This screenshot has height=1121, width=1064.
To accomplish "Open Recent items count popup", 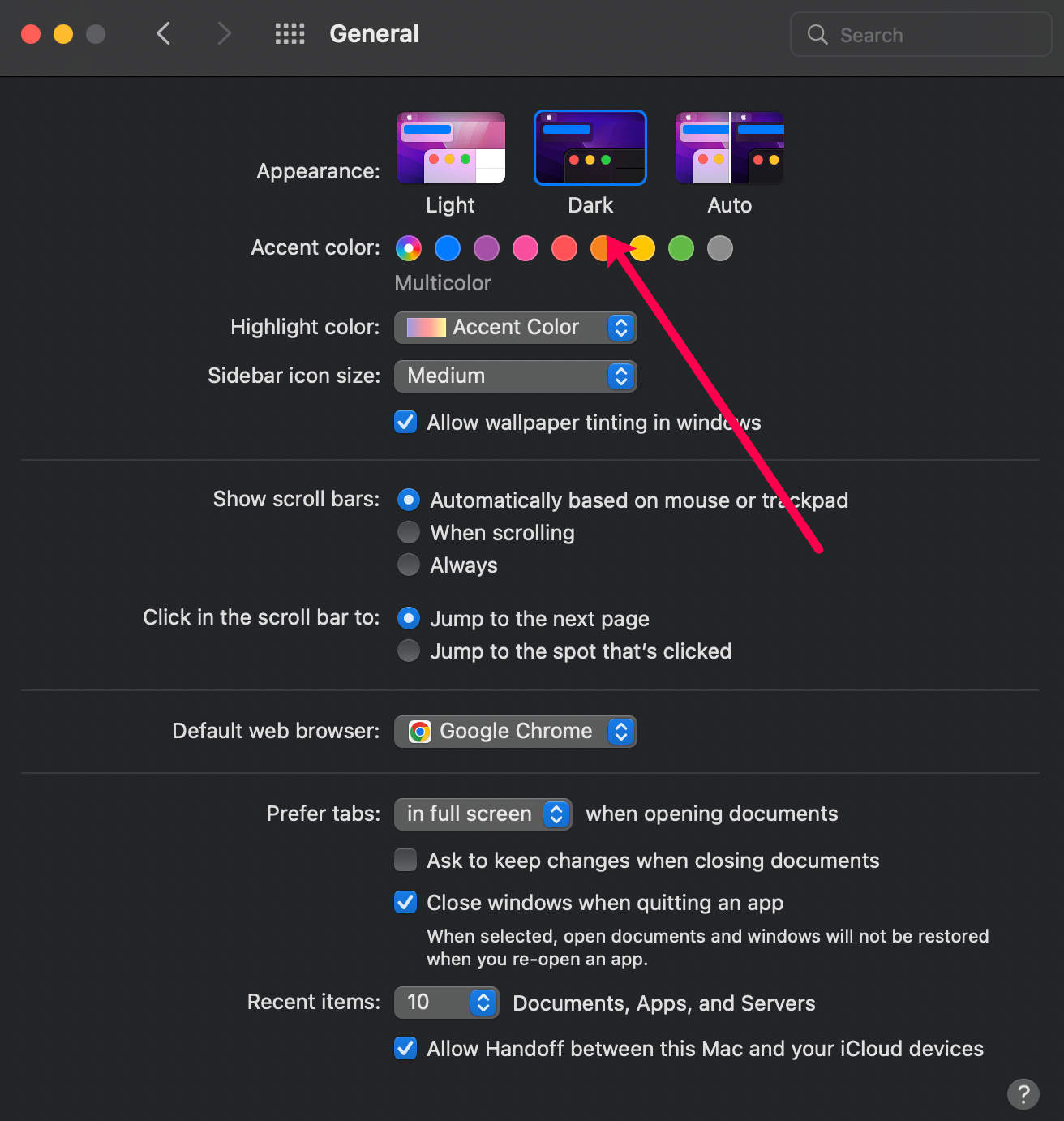I will pyautogui.click(x=447, y=1003).
